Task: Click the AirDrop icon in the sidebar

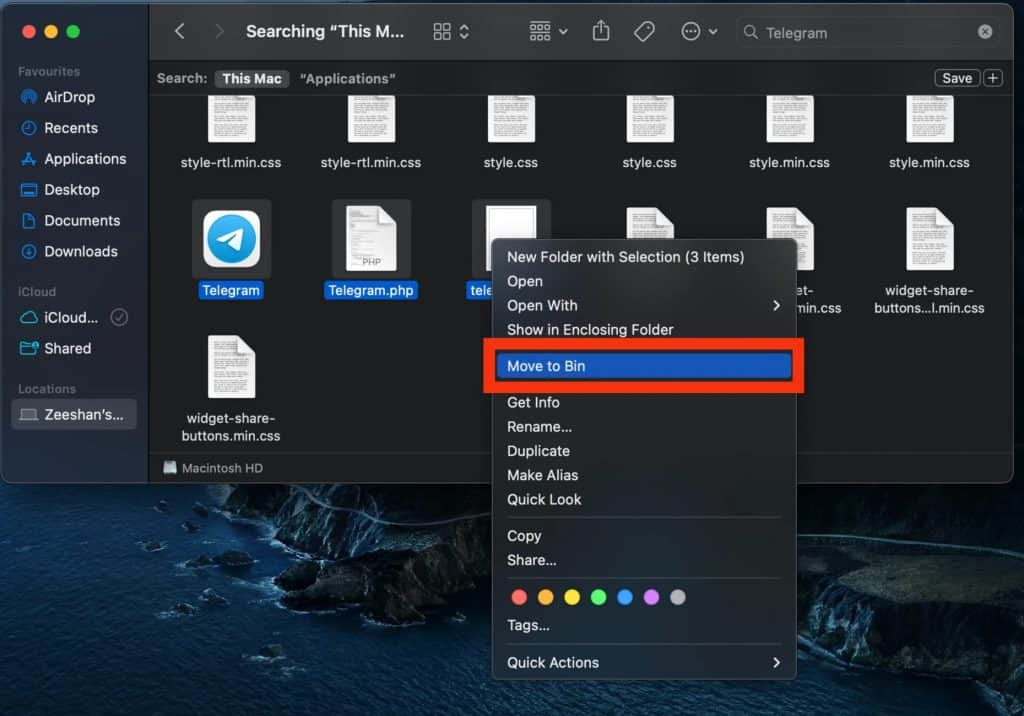Action: [31, 97]
